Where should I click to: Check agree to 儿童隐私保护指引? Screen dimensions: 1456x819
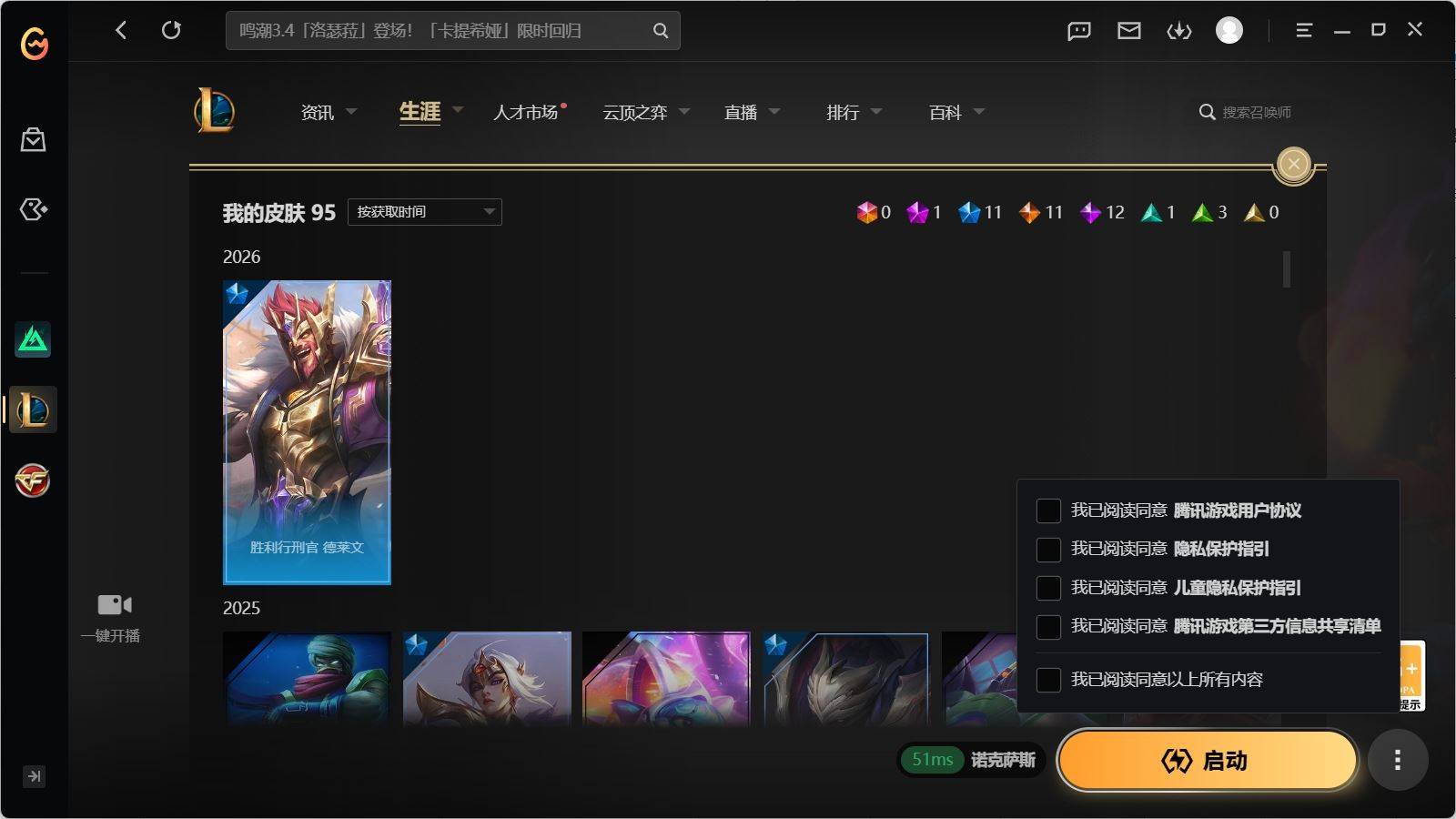1048,588
